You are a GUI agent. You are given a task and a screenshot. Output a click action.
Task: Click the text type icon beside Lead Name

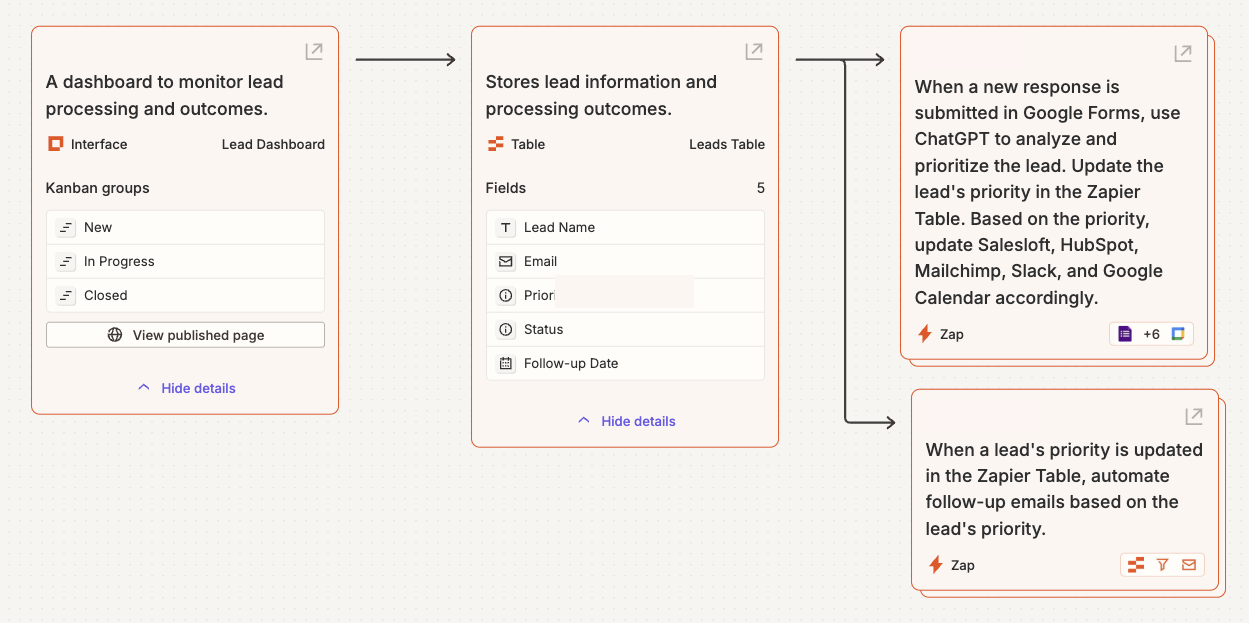pos(505,227)
